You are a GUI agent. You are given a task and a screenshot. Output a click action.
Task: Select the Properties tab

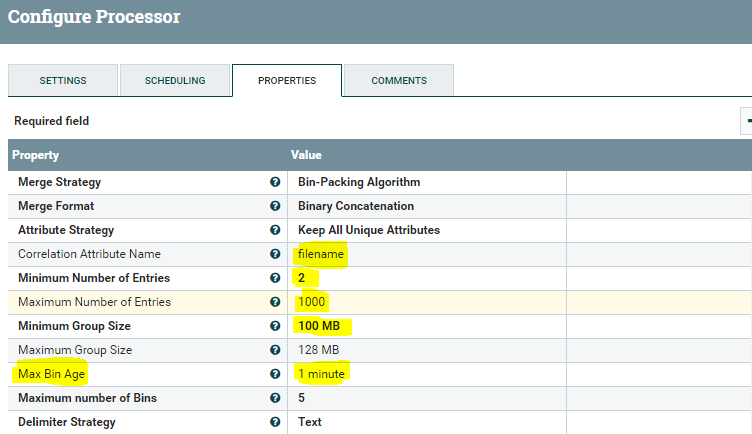[x=287, y=81]
